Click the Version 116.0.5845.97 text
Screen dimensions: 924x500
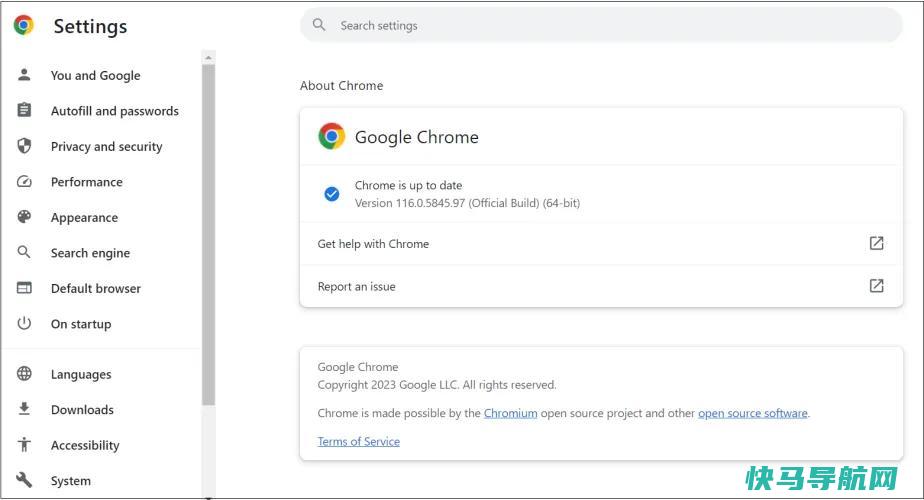[467, 203]
